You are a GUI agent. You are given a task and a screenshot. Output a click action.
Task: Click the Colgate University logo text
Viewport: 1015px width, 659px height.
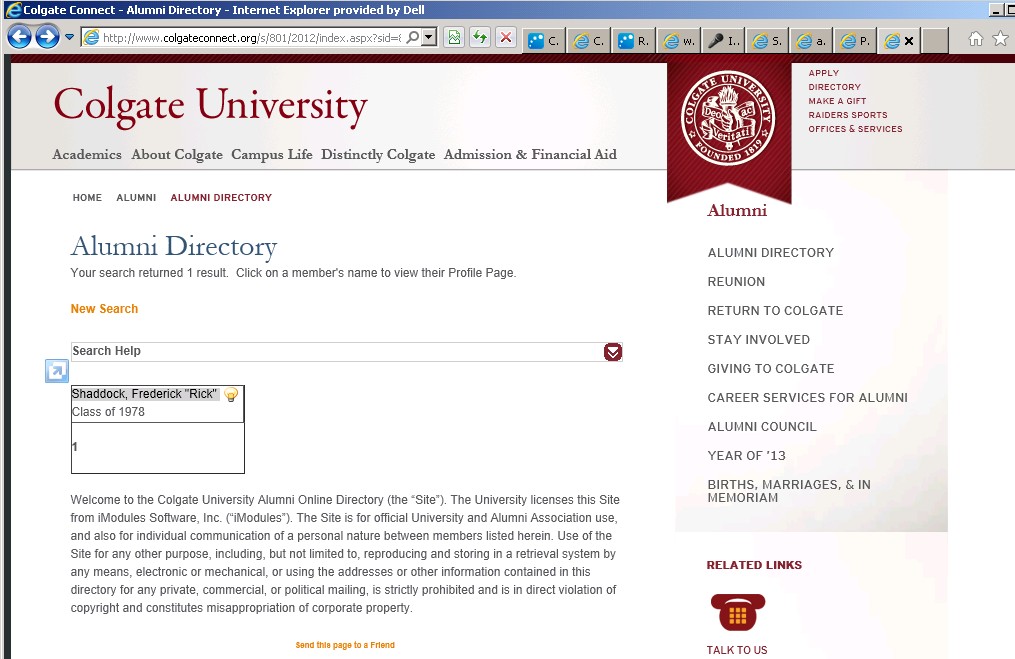pyautogui.click(x=210, y=106)
